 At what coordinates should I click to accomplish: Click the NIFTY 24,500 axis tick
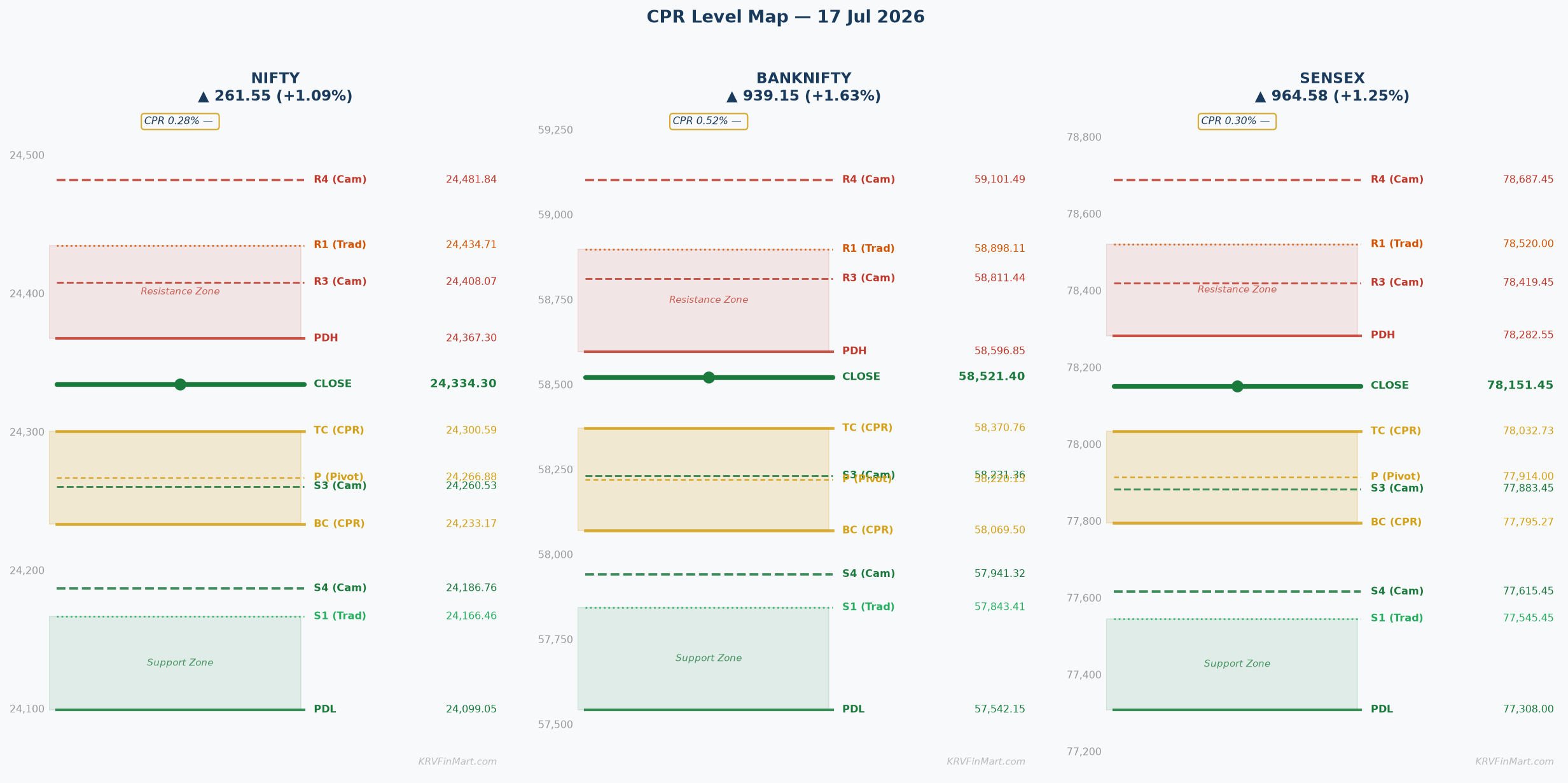coord(27,156)
